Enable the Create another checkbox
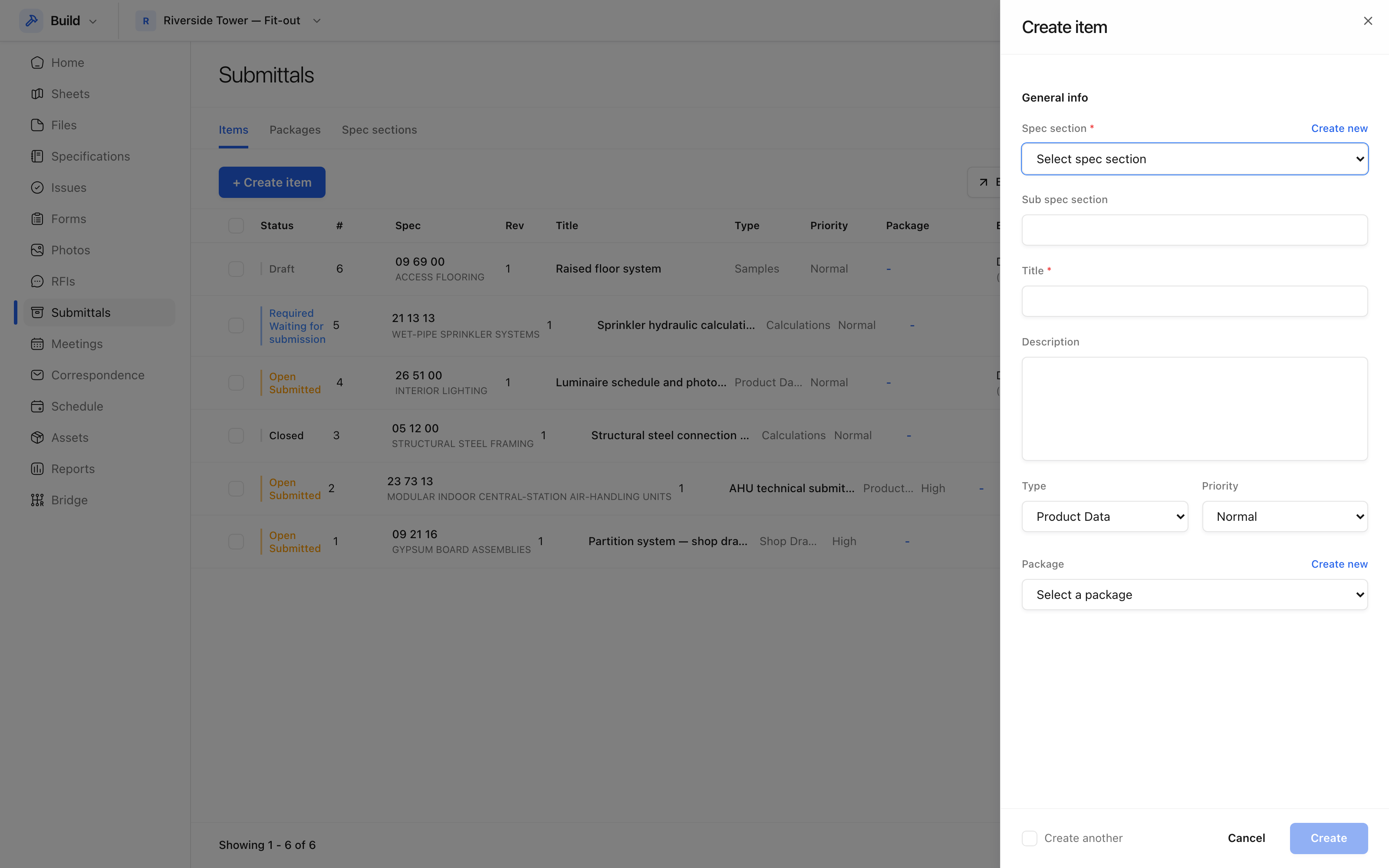 [1030, 838]
